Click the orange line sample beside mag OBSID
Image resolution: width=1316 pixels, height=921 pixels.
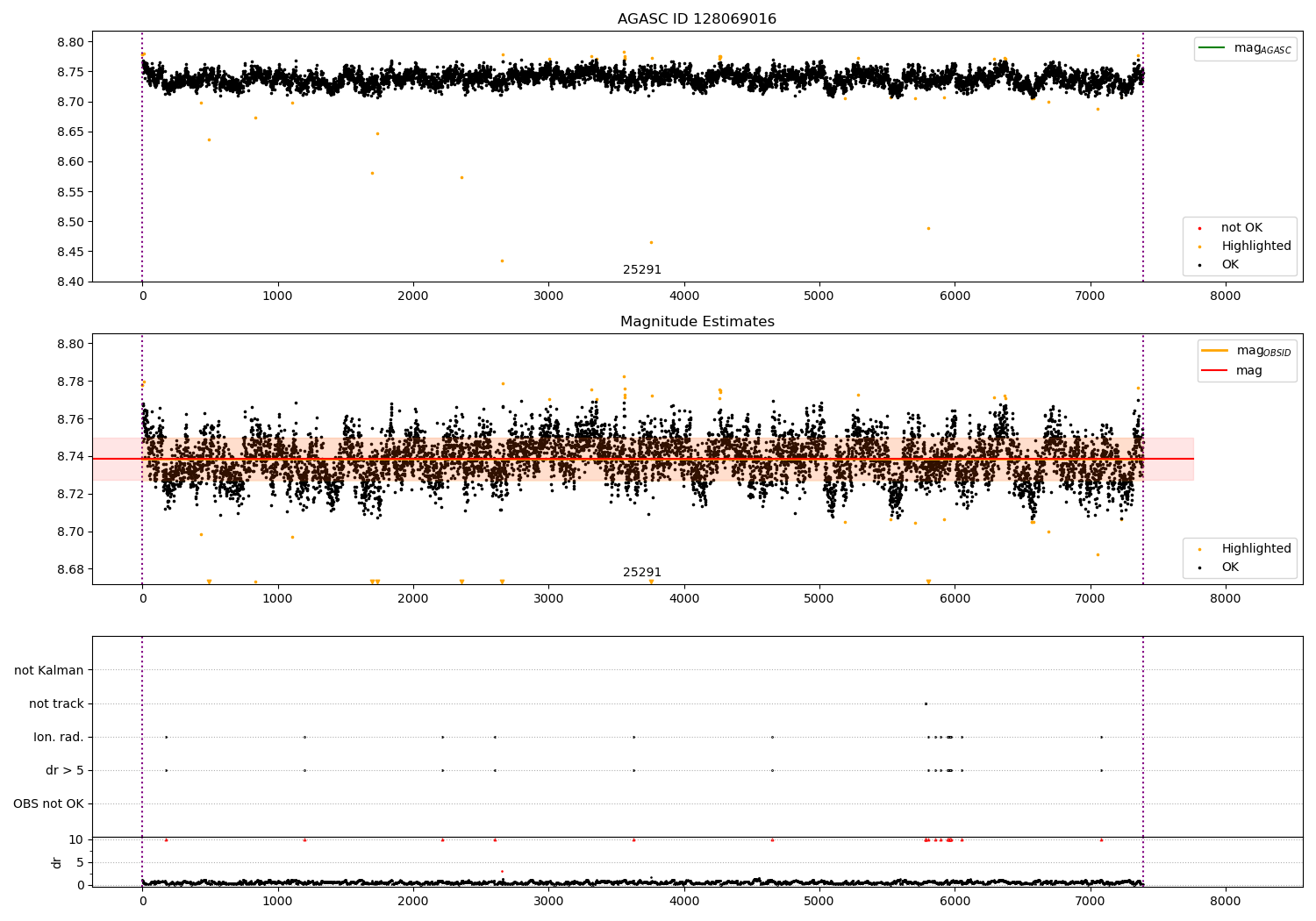coord(1214,351)
